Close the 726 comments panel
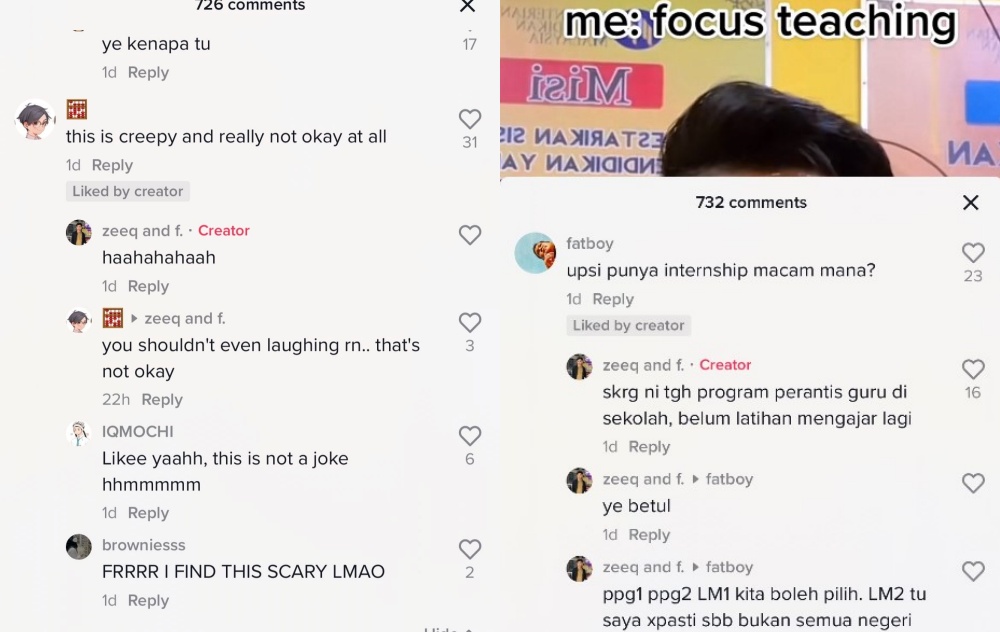This screenshot has height=632, width=1000. [x=467, y=6]
